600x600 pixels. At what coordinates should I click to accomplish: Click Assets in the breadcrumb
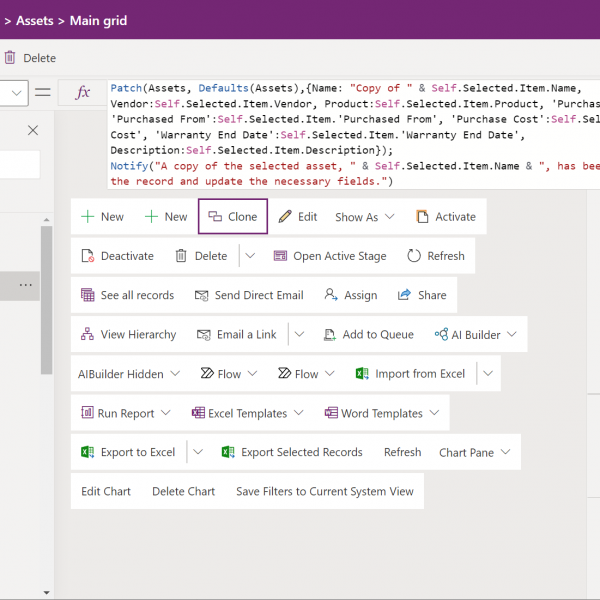pos(34,21)
